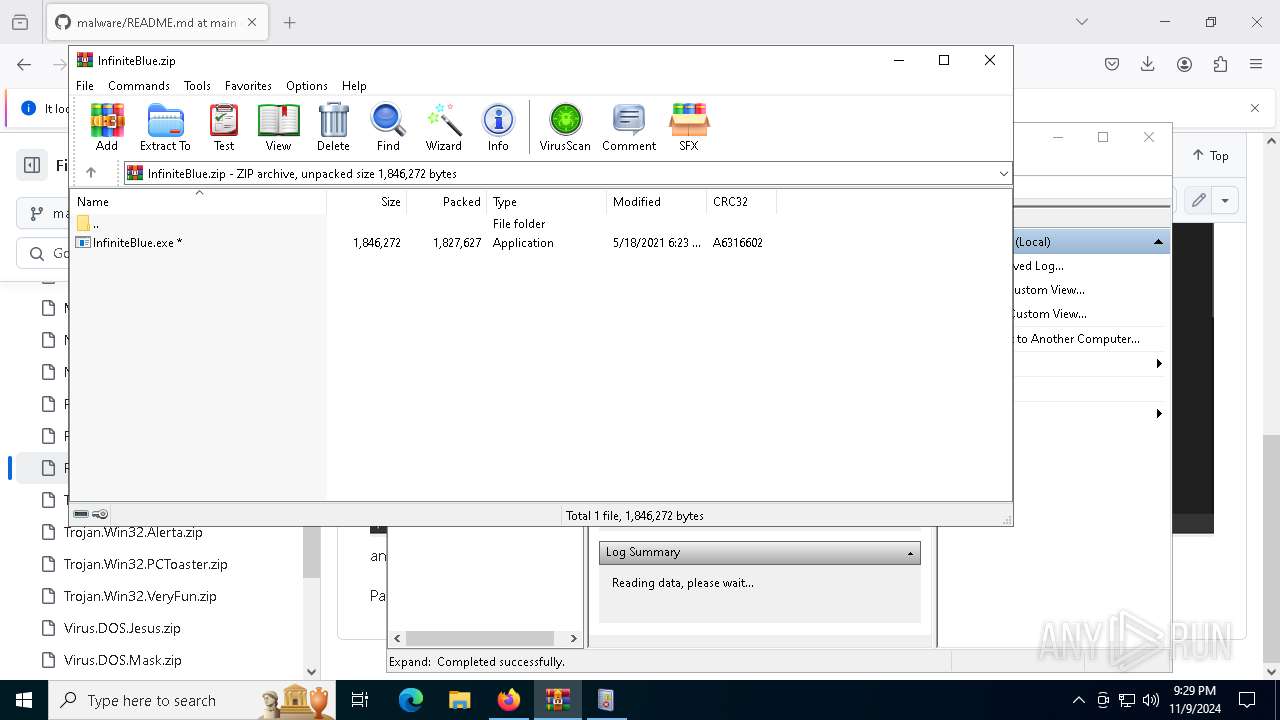Click the Extract To toolbar icon
This screenshot has height=720, width=1280.
tap(165, 127)
